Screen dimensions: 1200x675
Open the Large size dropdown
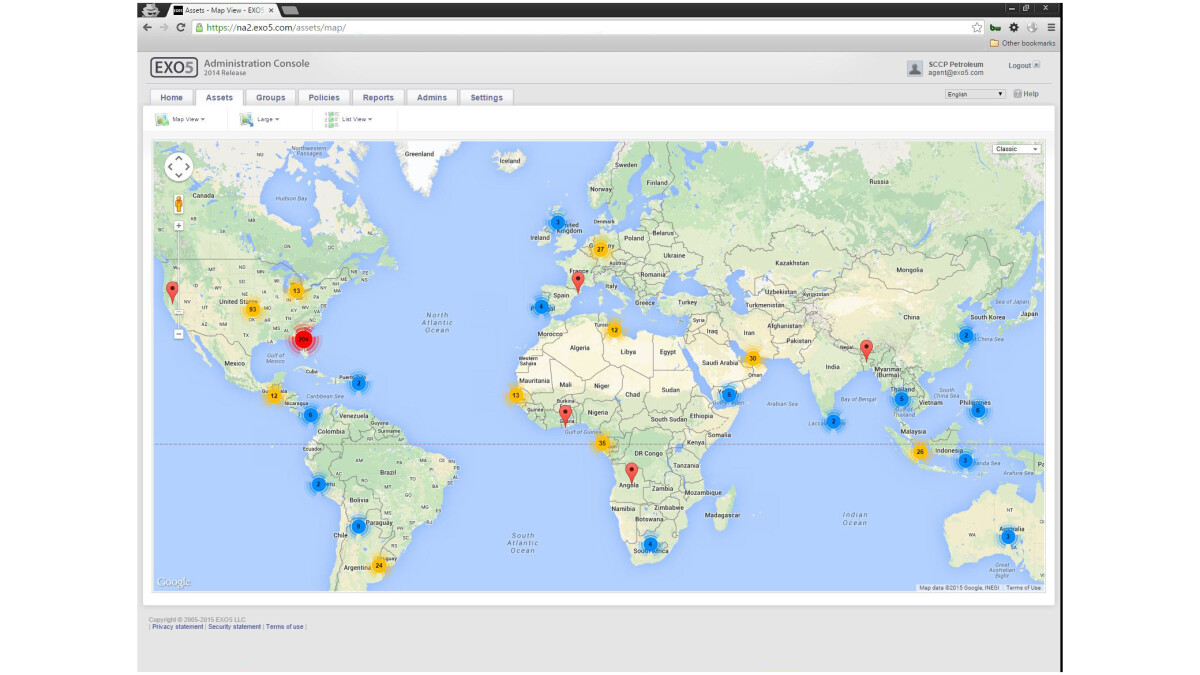pos(260,119)
